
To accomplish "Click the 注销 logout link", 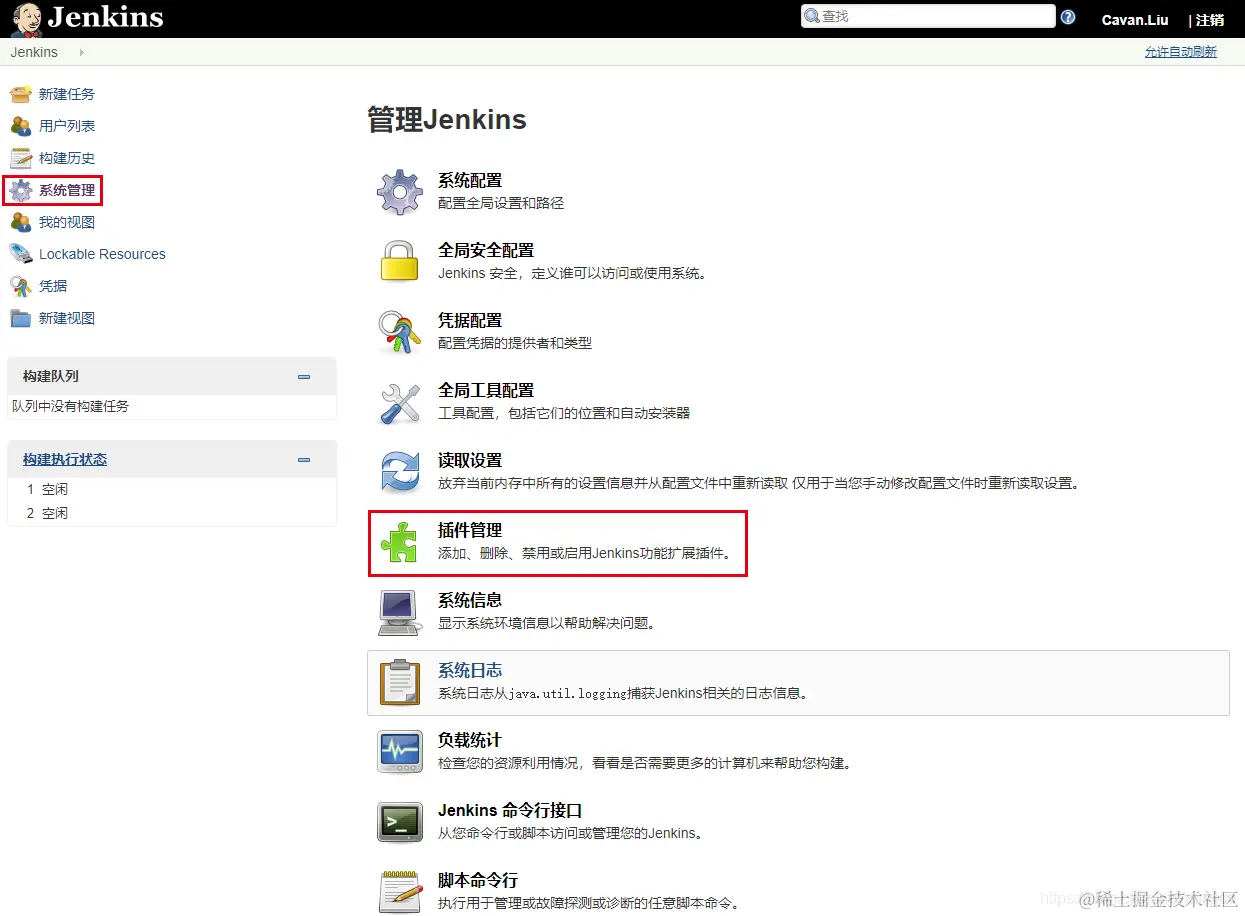I will (1210, 20).
